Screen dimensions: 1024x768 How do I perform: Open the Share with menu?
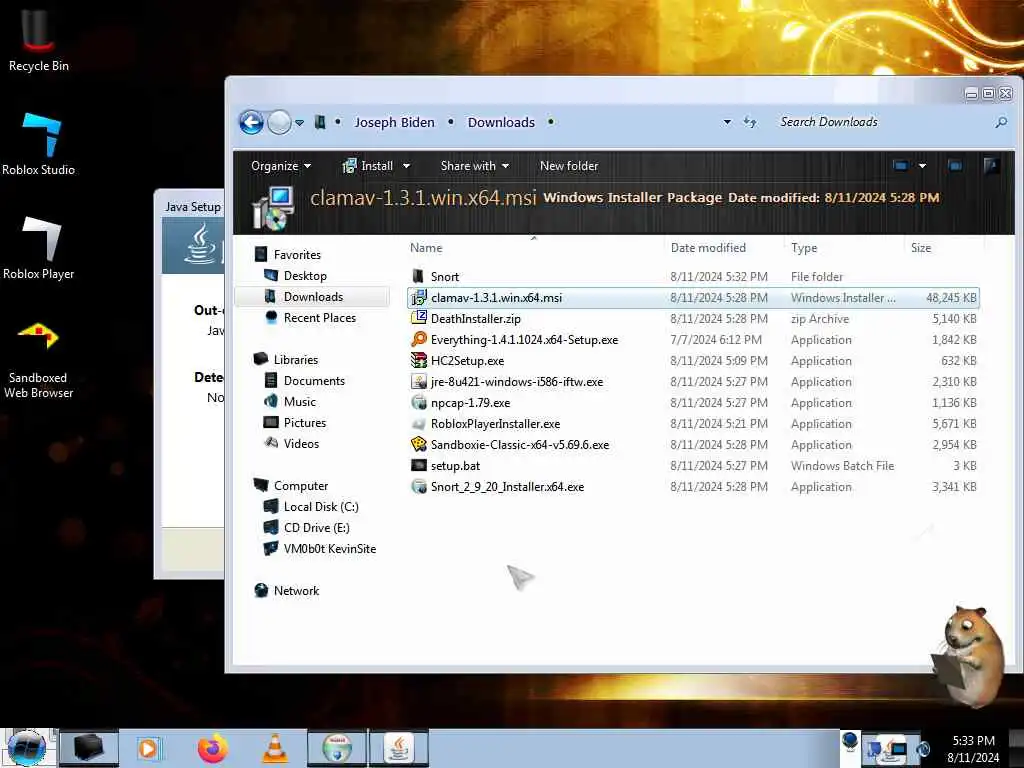point(474,166)
